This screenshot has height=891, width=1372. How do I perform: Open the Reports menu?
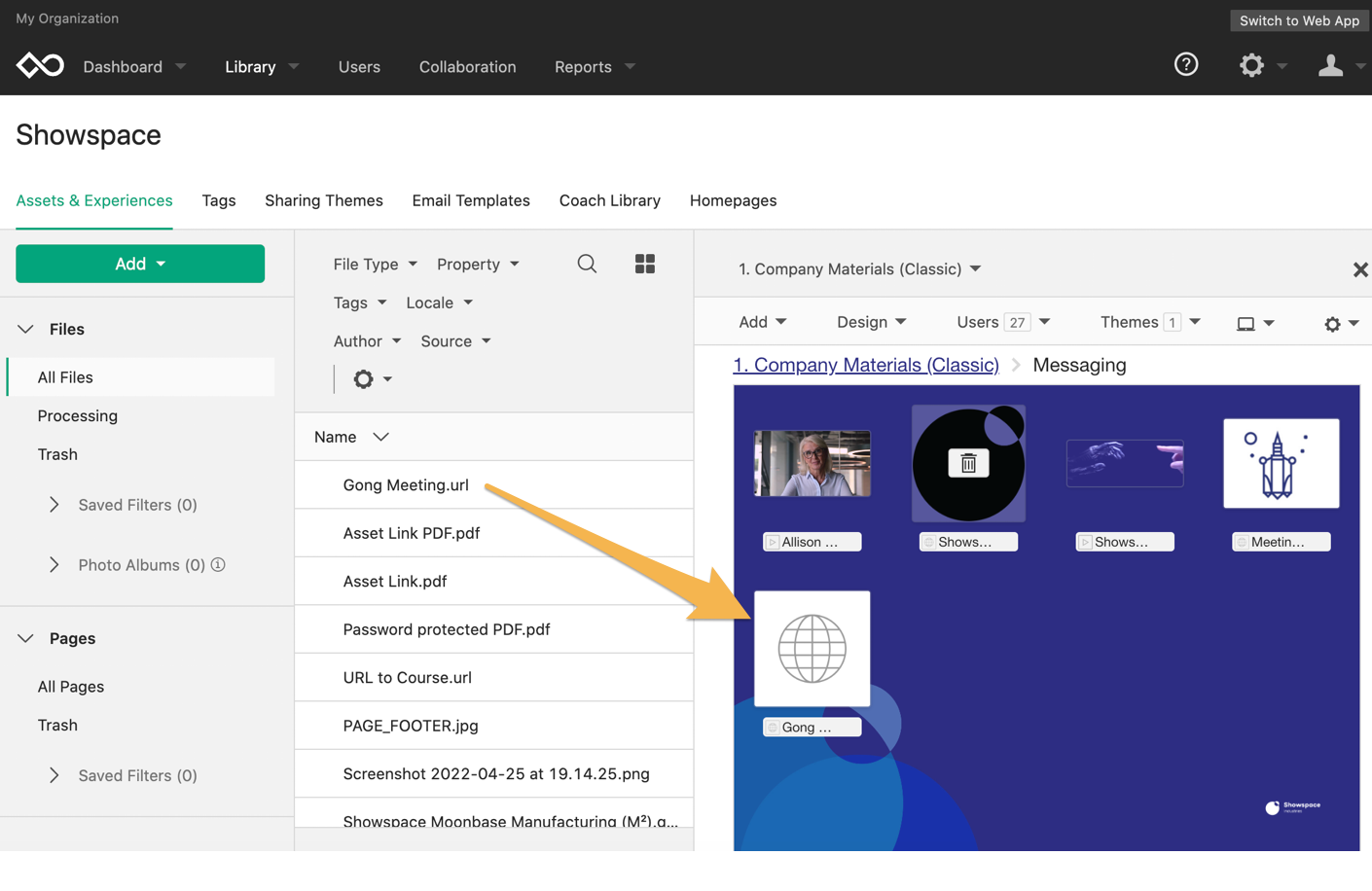[595, 66]
